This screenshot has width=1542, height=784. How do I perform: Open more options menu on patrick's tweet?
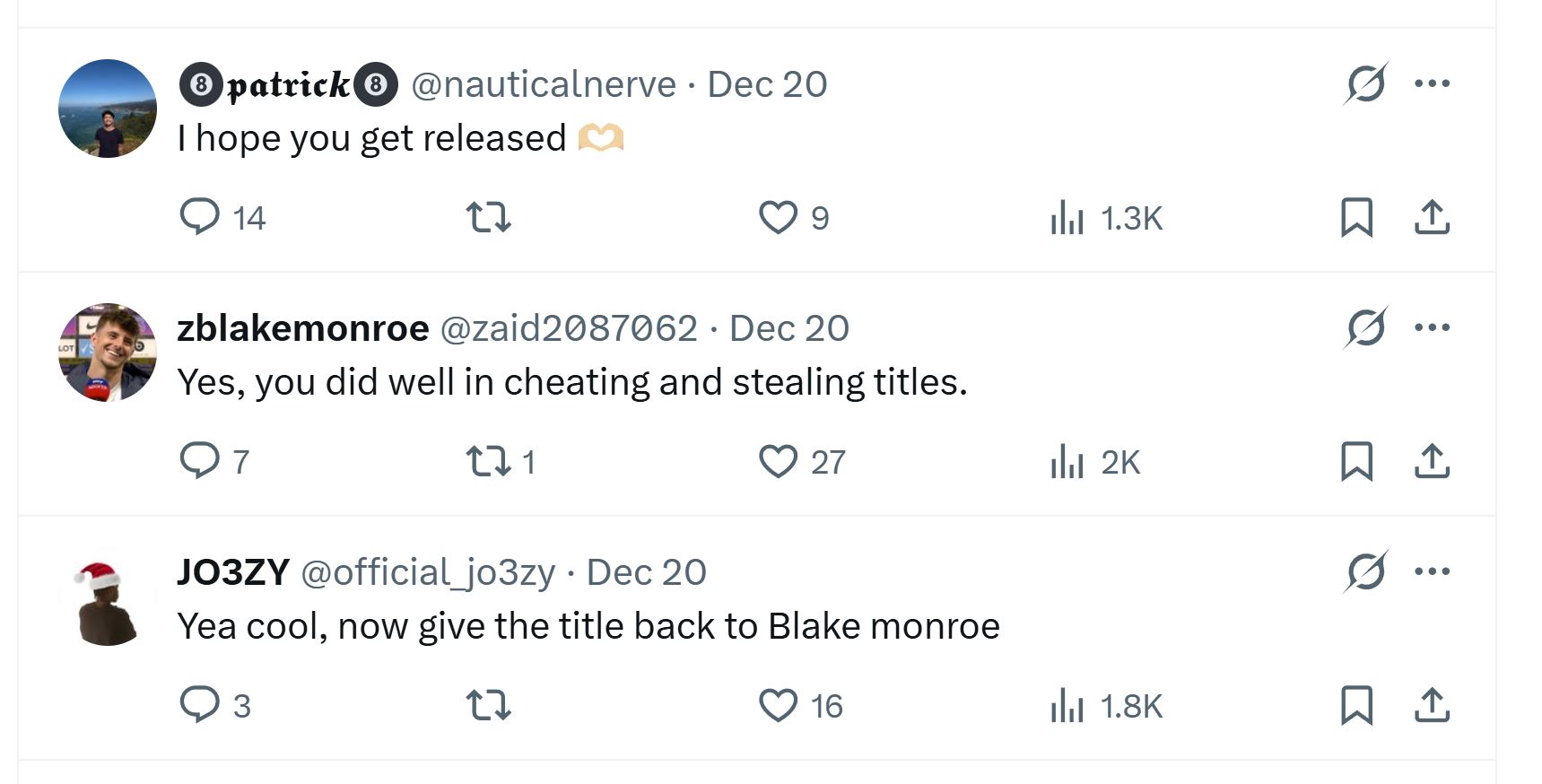point(1432,83)
